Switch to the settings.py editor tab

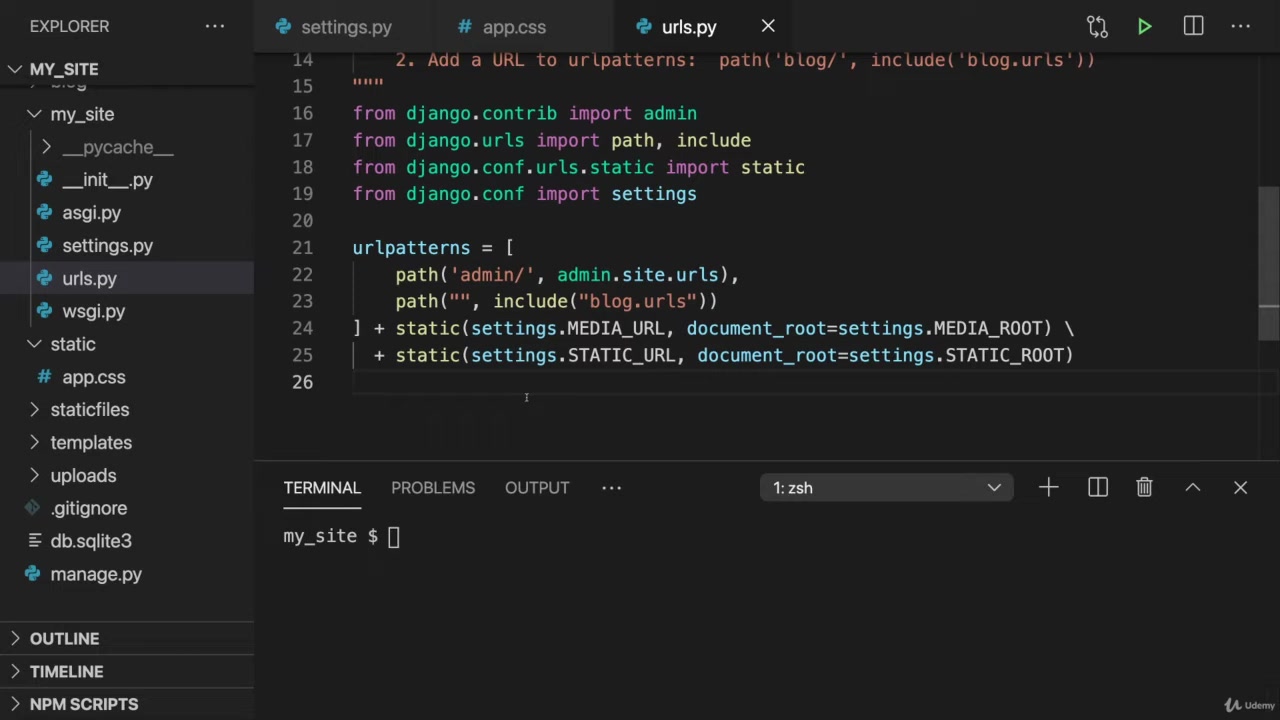(345, 27)
